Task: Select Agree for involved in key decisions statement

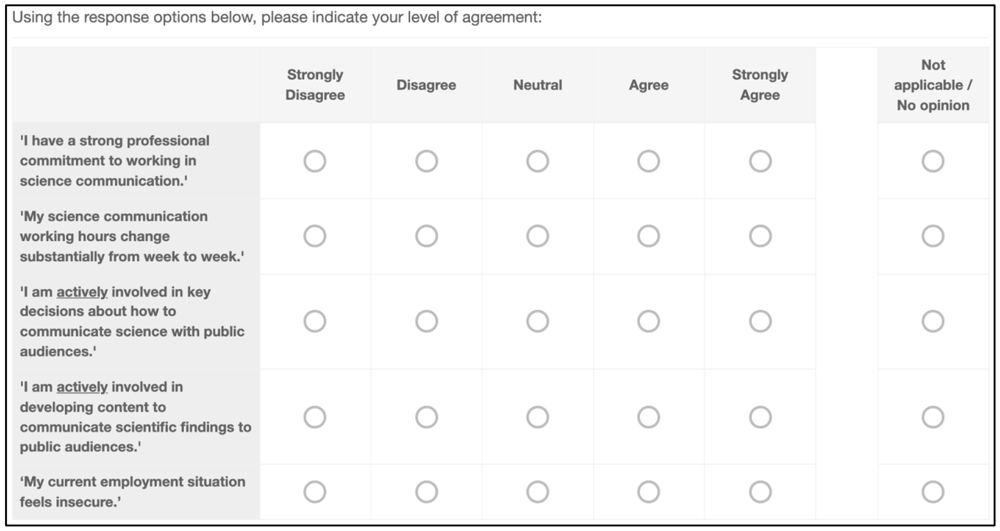Action: coord(649,321)
